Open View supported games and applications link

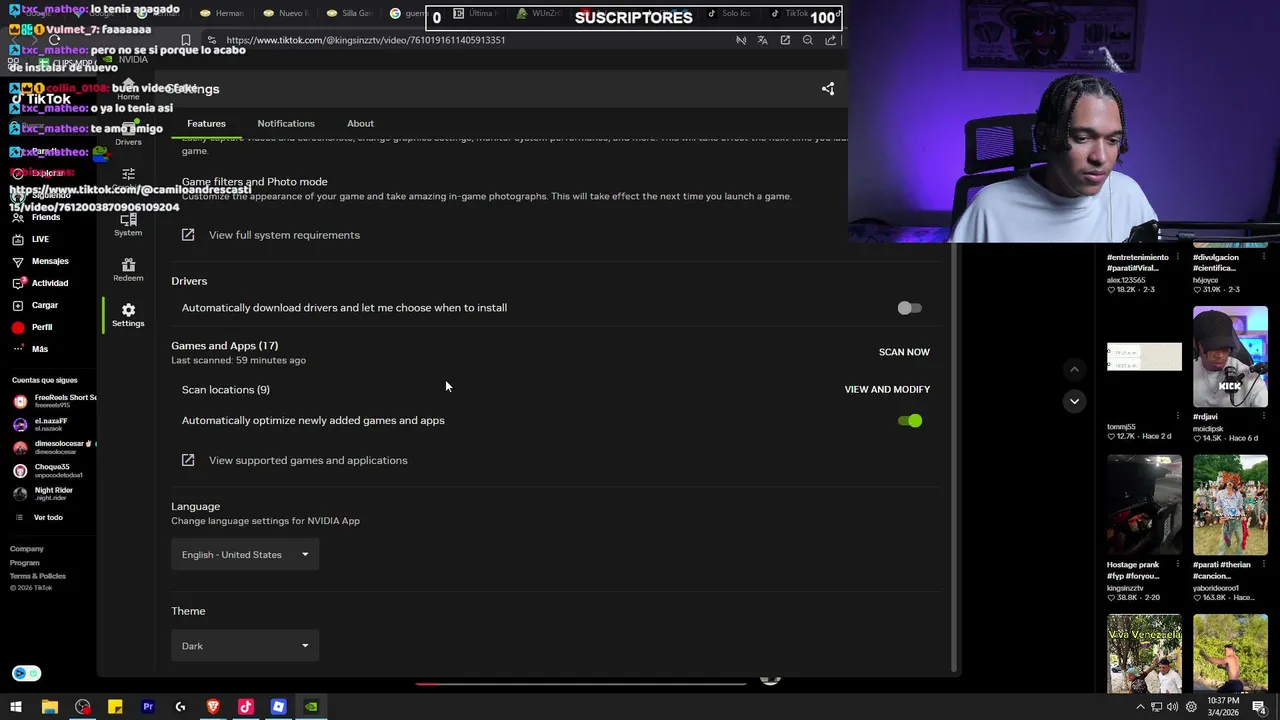308,460
